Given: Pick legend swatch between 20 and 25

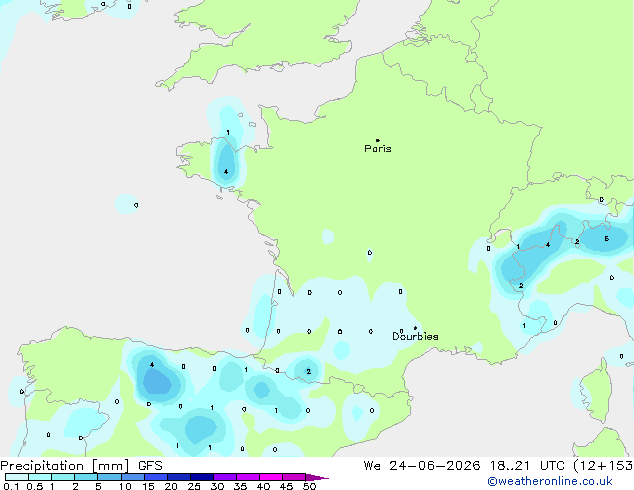Looking at the screenshot, I should (x=179, y=477).
